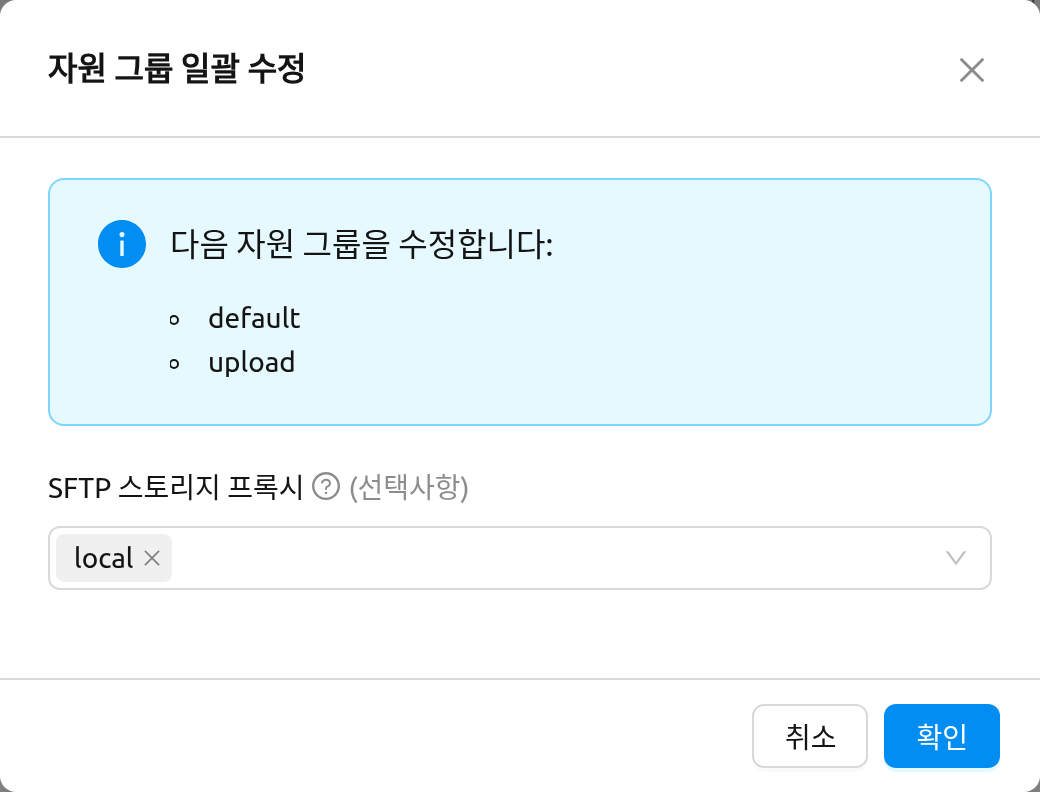This screenshot has width=1040, height=792.
Task: Expand the SFTP storage proxy dropdown arrow
Action: [956, 558]
